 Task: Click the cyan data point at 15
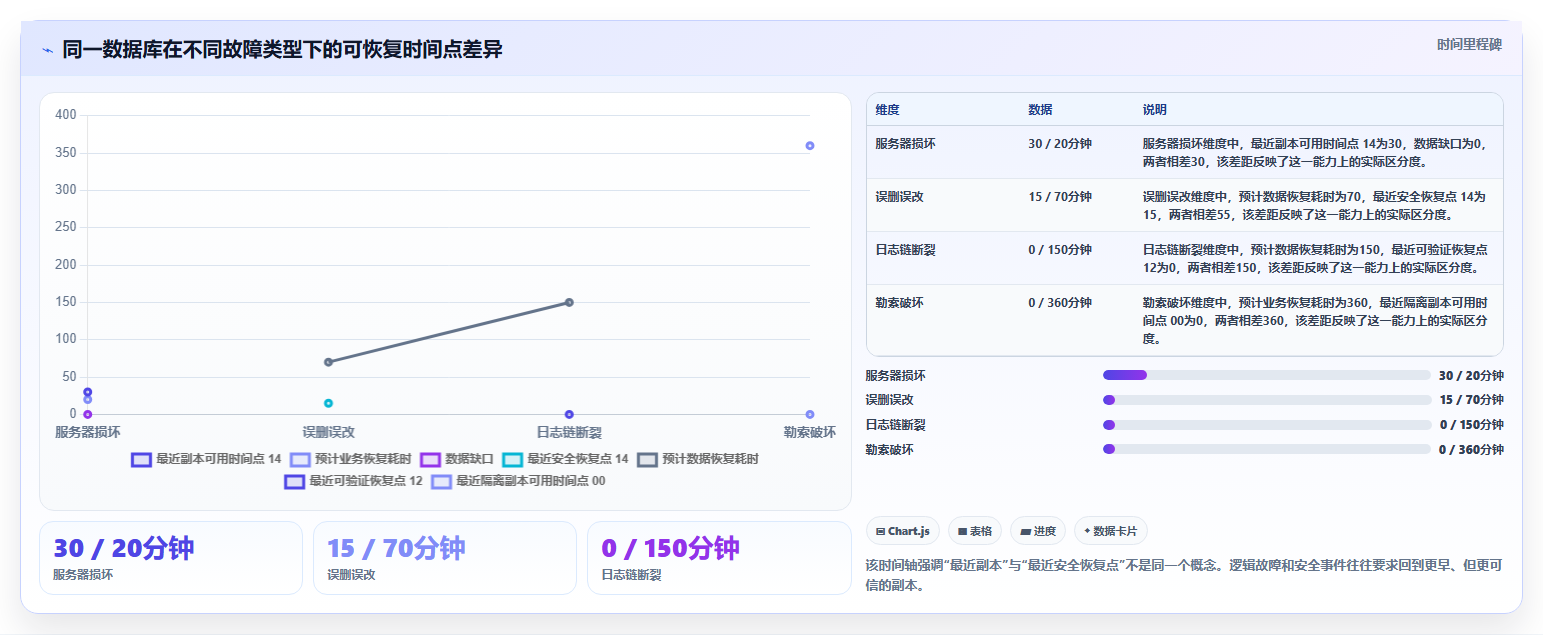point(328,403)
